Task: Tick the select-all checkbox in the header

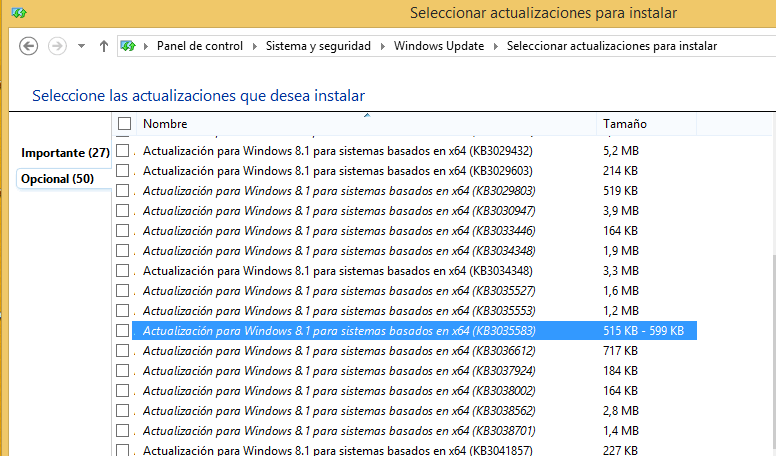Action: 124,124
